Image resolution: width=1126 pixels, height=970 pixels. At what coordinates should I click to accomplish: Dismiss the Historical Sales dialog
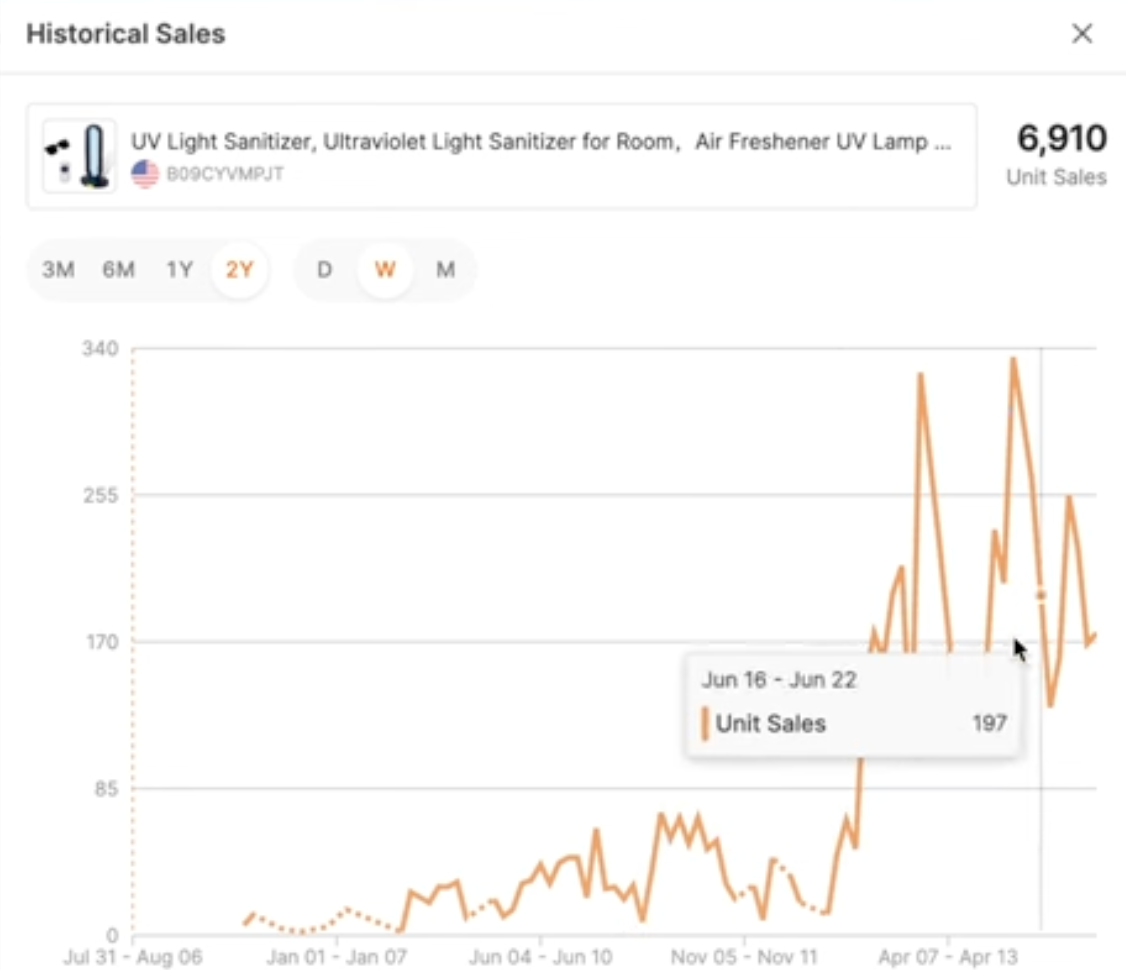(1081, 33)
